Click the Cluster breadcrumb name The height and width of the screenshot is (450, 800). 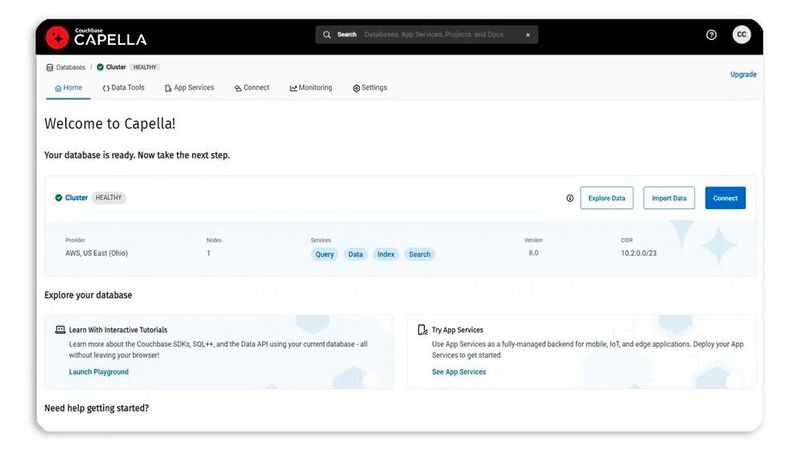coord(116,67)
